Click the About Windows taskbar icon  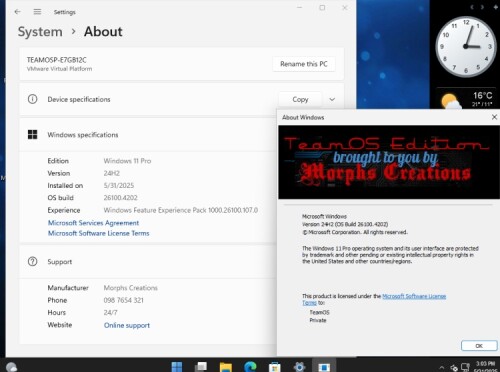point(323,366)
